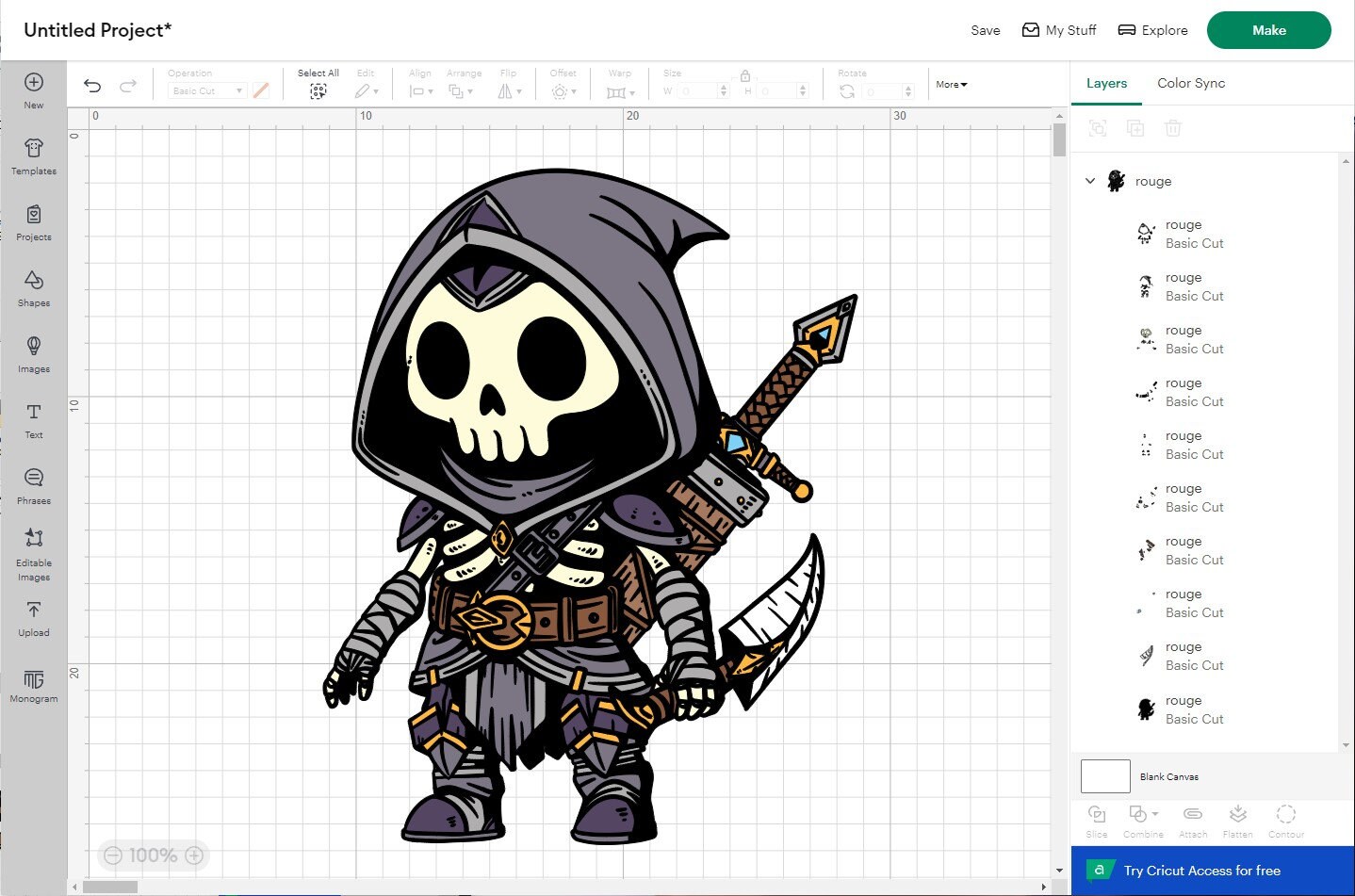The height and width of the screenshot is (896, 1355).
Task: Click the Attach tool
Action: (x=1192, y=819)
